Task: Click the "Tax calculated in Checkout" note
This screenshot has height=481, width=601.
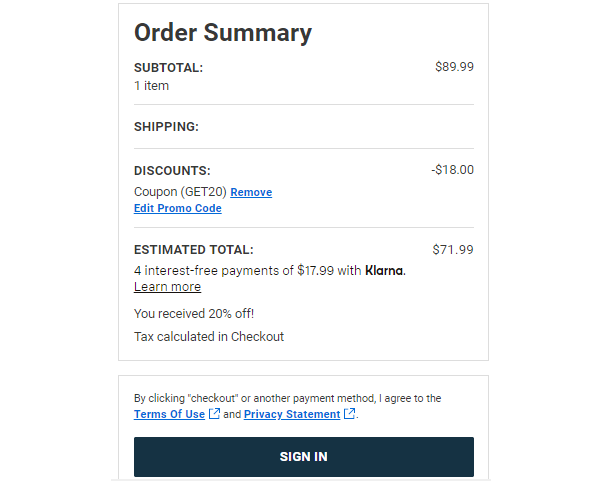Action: (209, 337)
